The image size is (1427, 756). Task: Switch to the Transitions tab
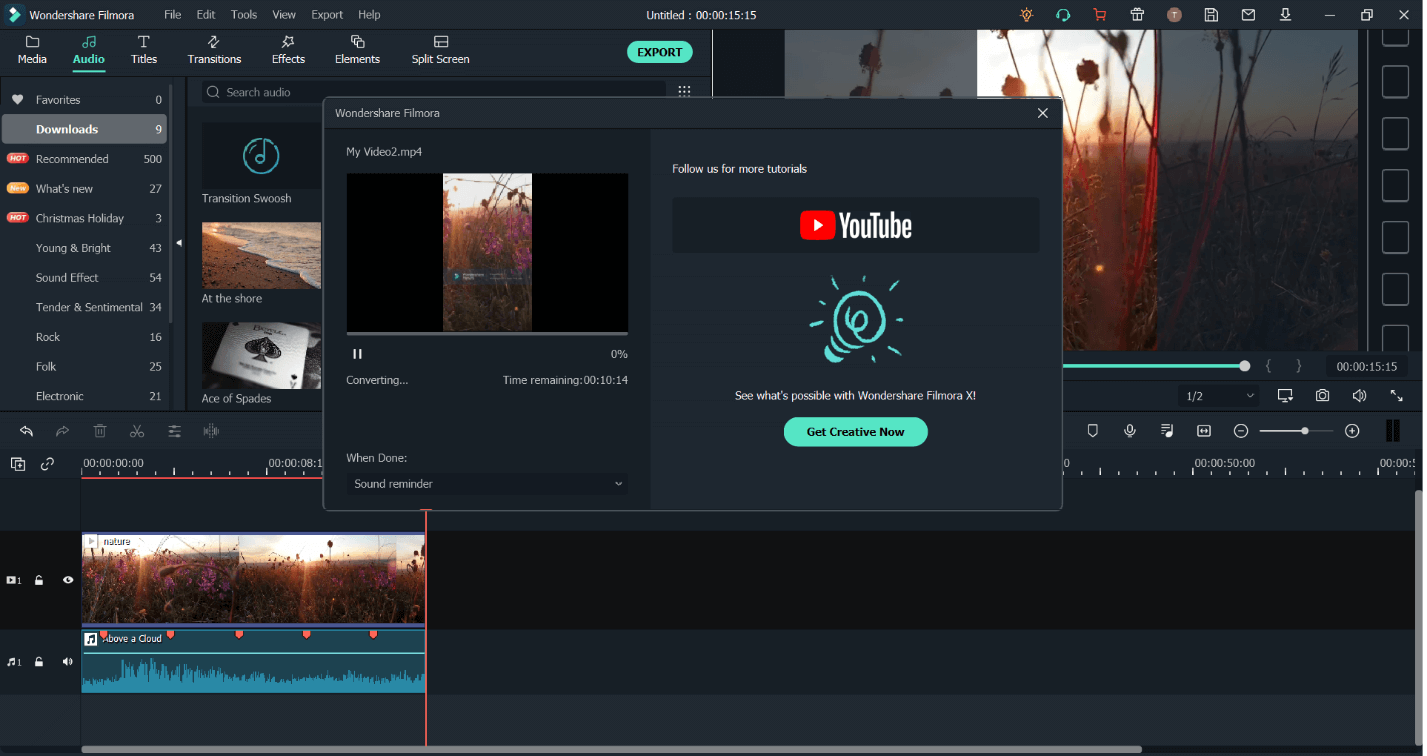(x=214, y=50)
